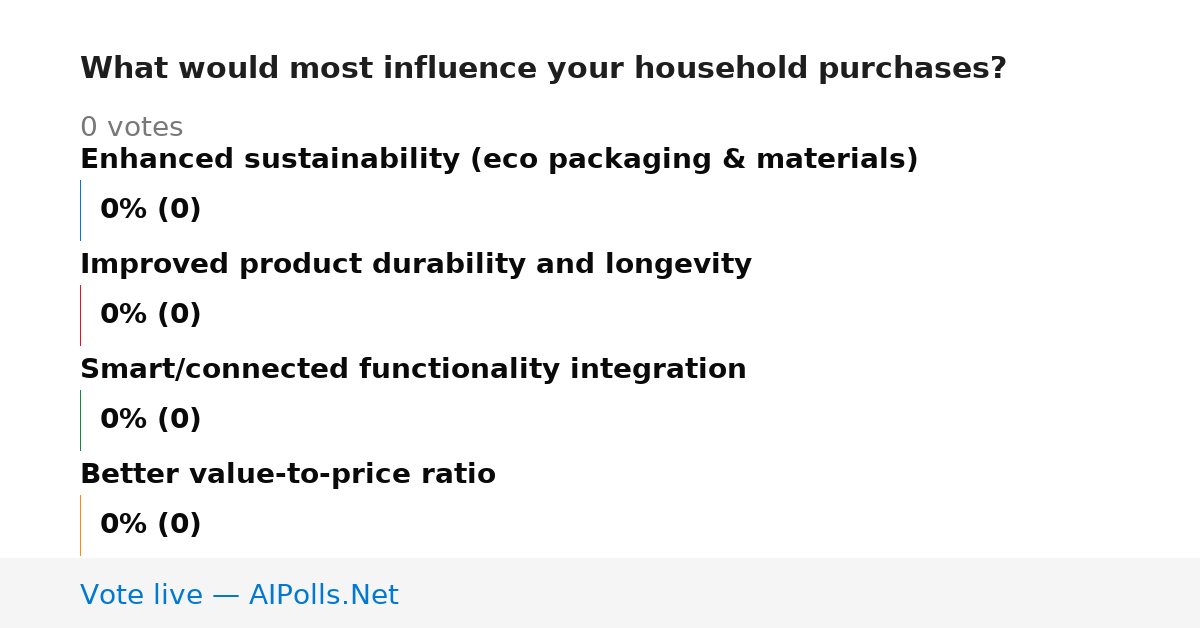Image resolution: width=1200 pixels, height=628 pixels.
Task: Click the gray 0 votes total text
Action: (x=131, y=128)
